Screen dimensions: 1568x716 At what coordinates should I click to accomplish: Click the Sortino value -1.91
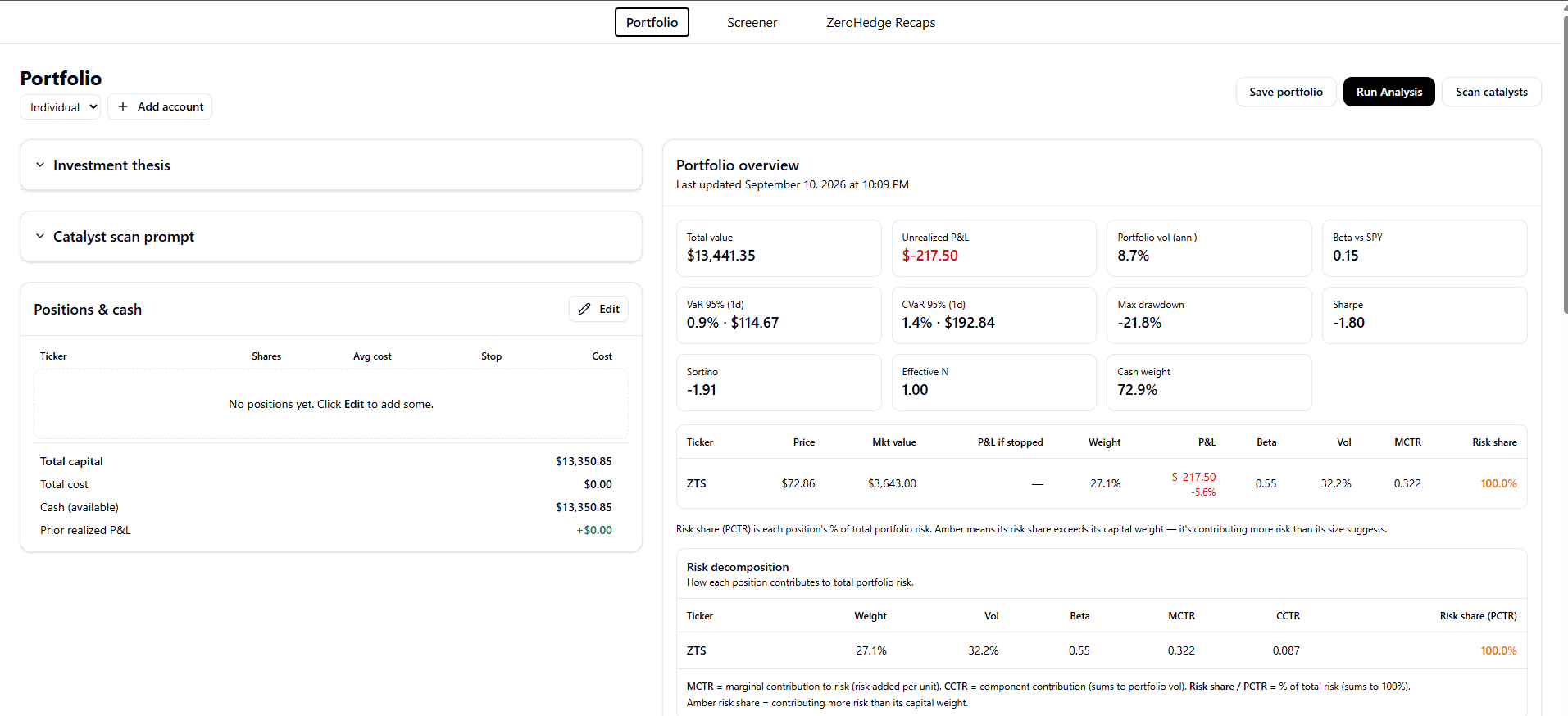click(x=702, y=390)
